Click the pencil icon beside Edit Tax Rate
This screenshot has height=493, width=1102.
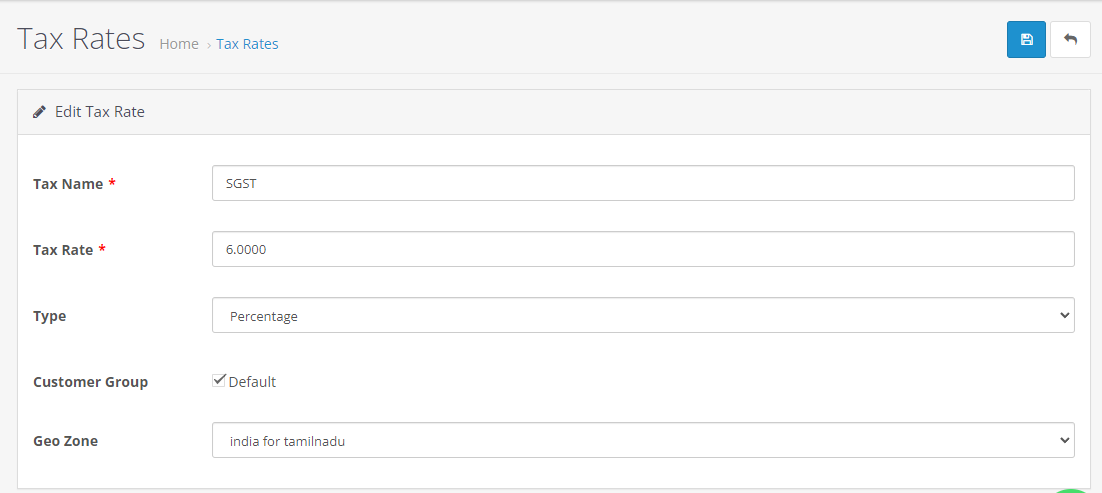coord(39,112)
